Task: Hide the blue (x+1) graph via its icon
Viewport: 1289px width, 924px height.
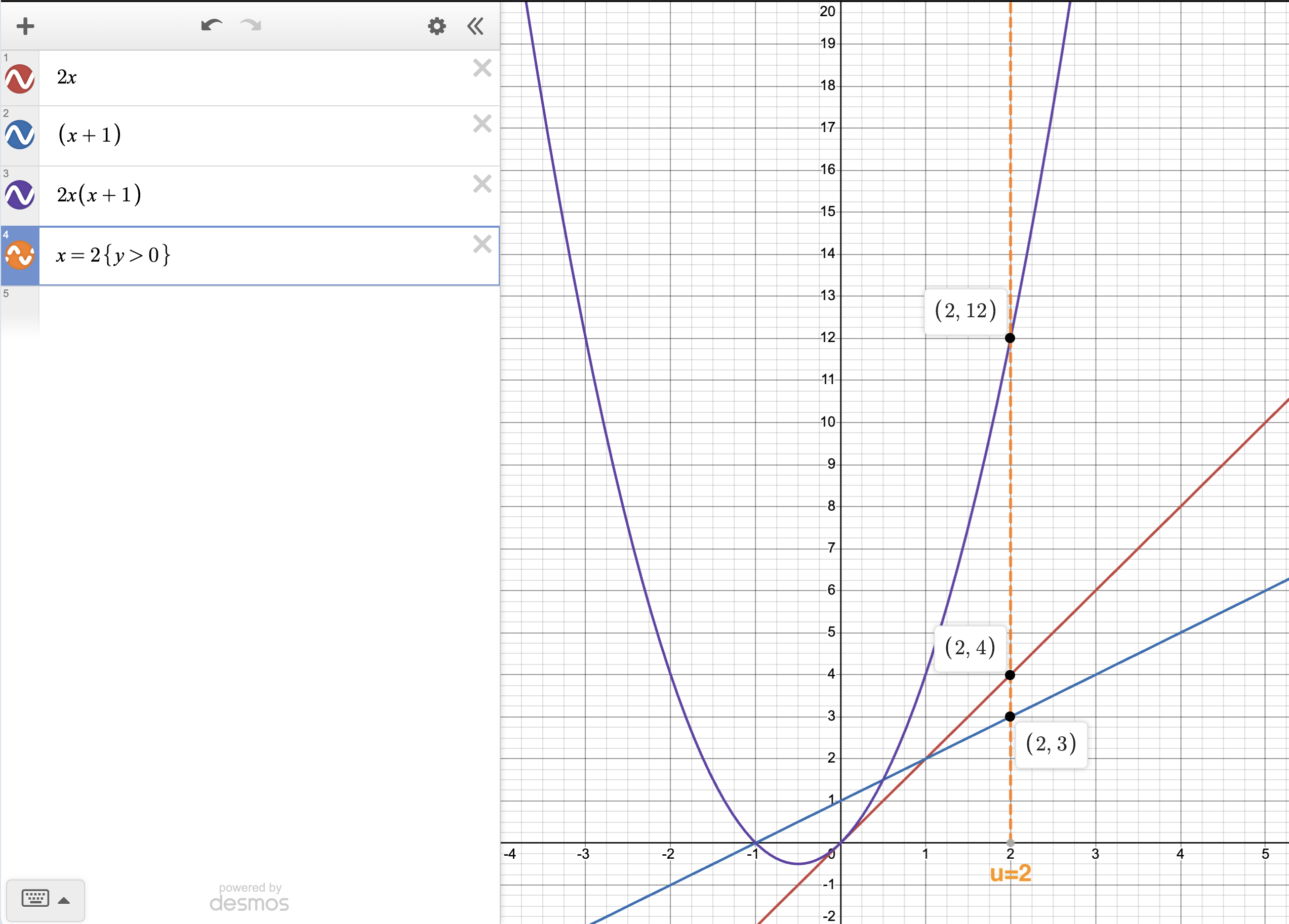Action: point(19,135)
